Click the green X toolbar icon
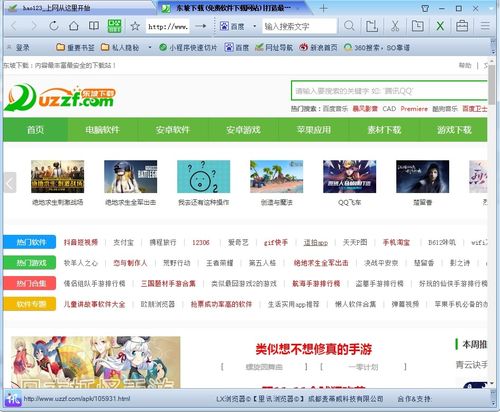The width and height of the screenshot is (500, 412). click(440, 26)
